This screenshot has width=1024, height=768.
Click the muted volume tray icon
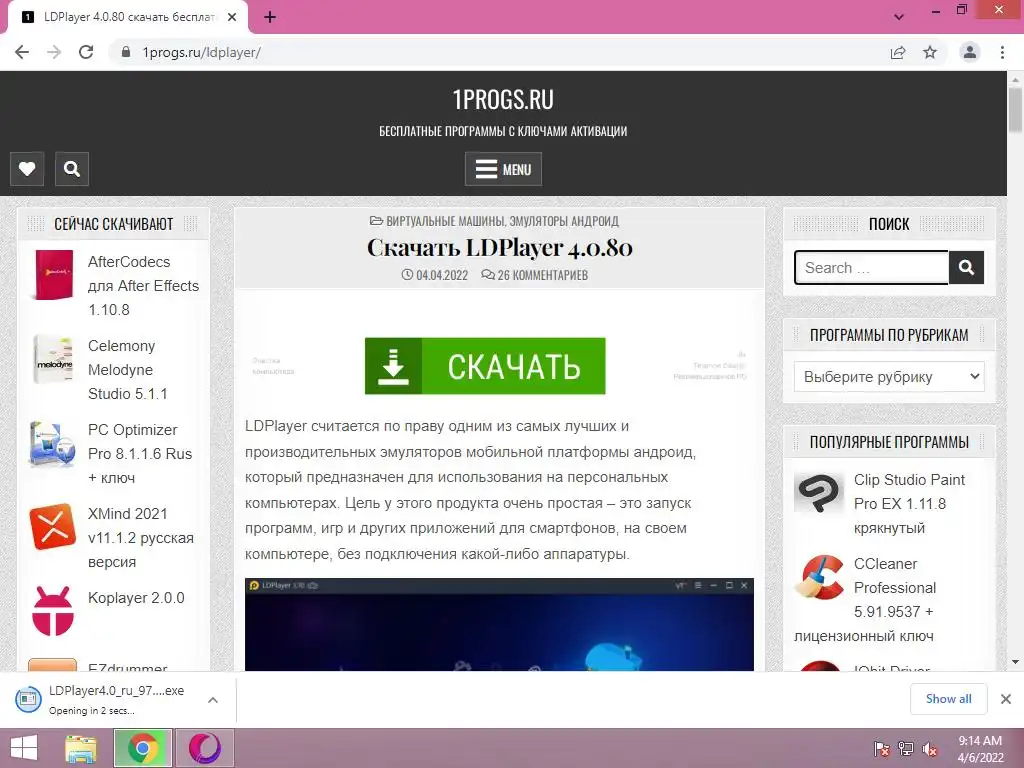pos(930,749)
